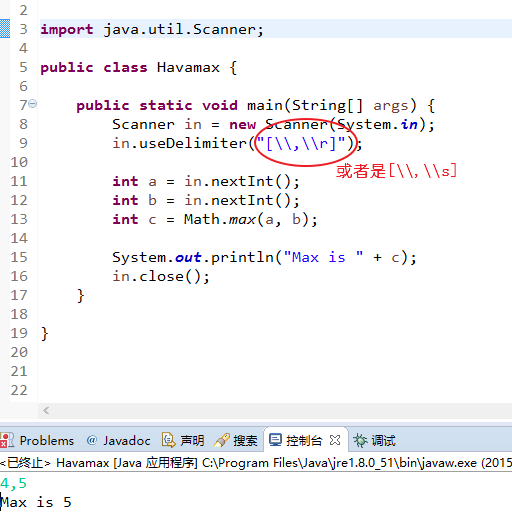Screen dimensions: 512x517
Task: Click the 声明 tab document icon
Action: [x=168, y=440]
